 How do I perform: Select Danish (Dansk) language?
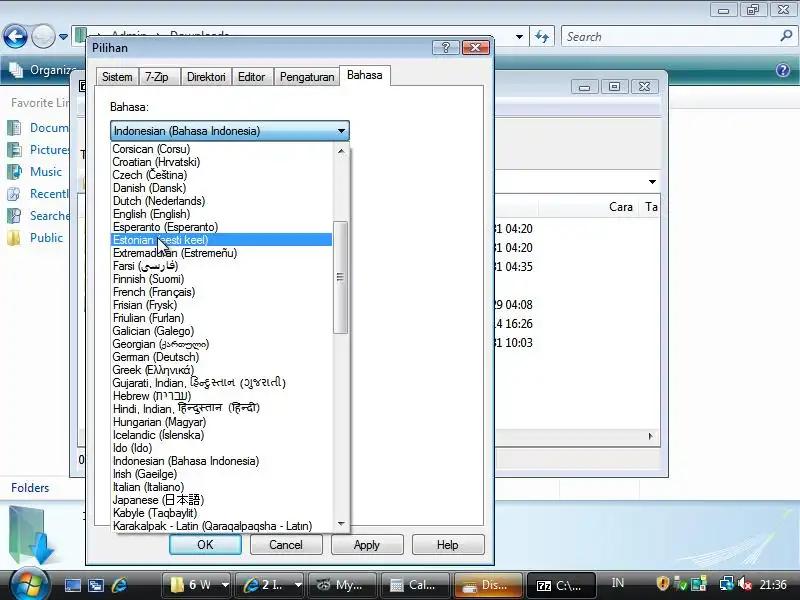[x=221, y=188]
